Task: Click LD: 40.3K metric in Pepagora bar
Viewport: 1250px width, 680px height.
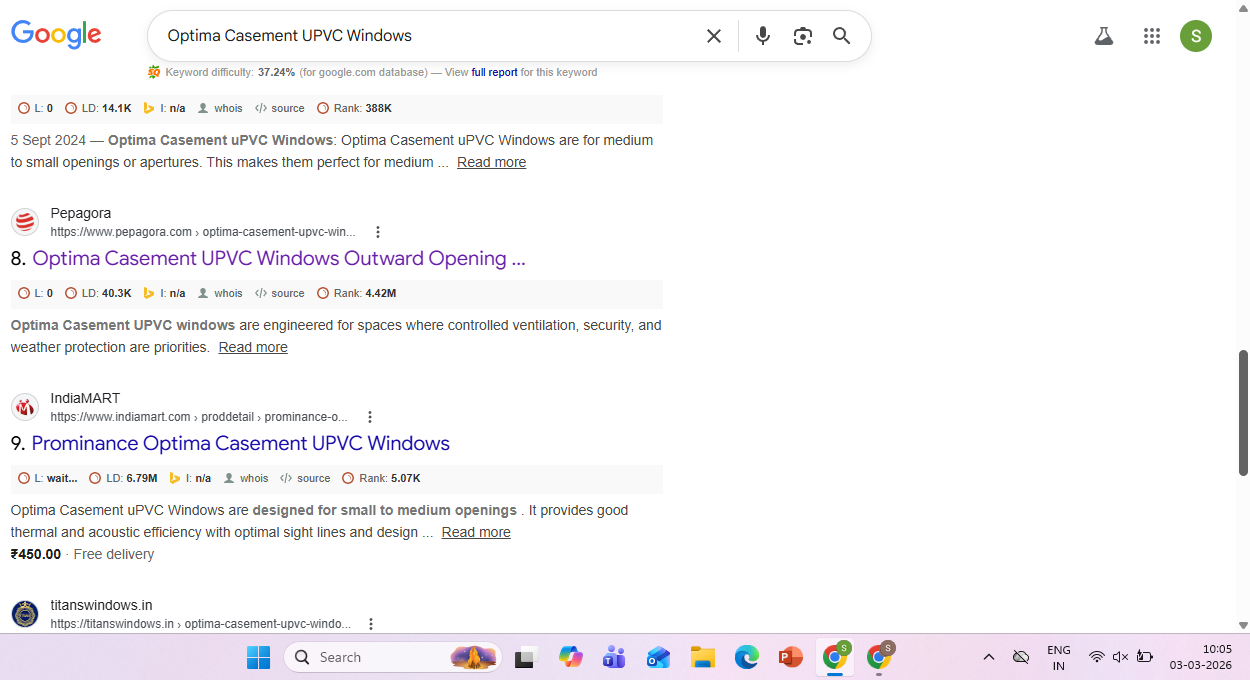Action: (x=98, y=293)
